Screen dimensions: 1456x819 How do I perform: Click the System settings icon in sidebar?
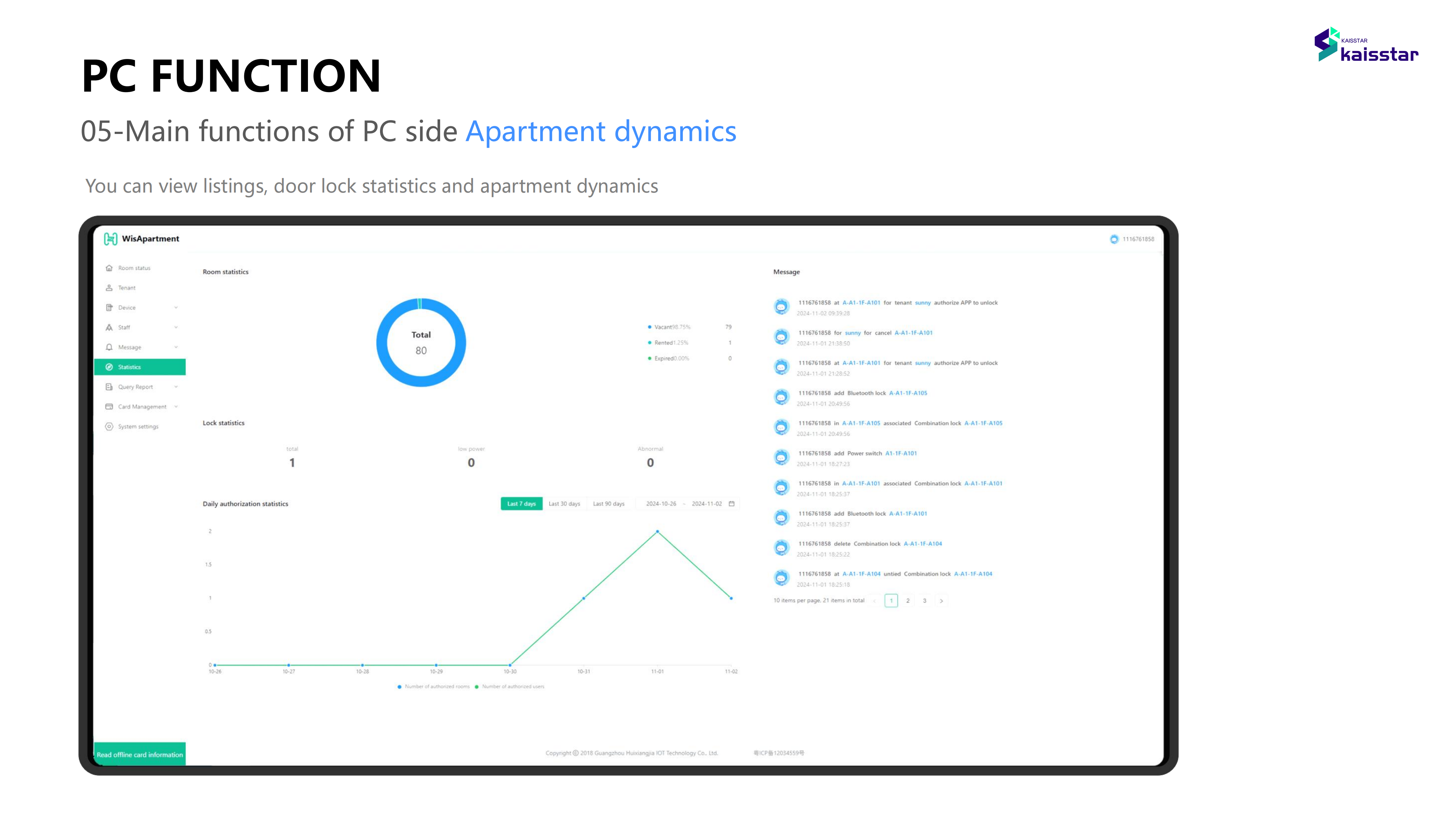[109, 426]
